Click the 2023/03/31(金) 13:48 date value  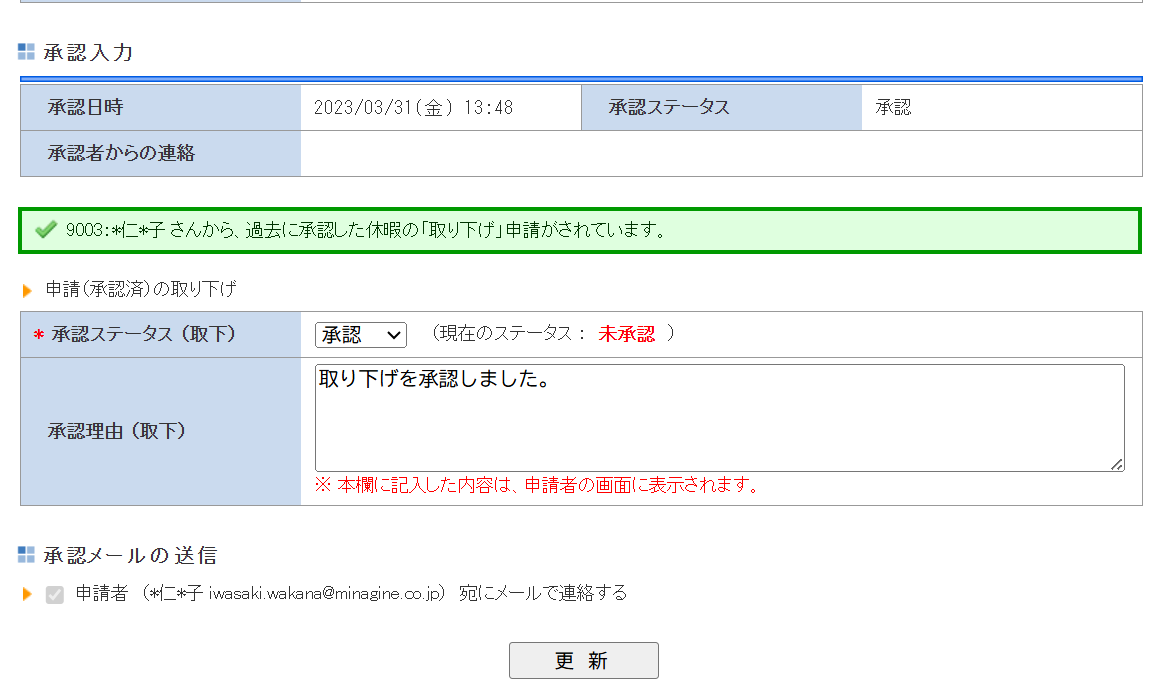point(413,108)
